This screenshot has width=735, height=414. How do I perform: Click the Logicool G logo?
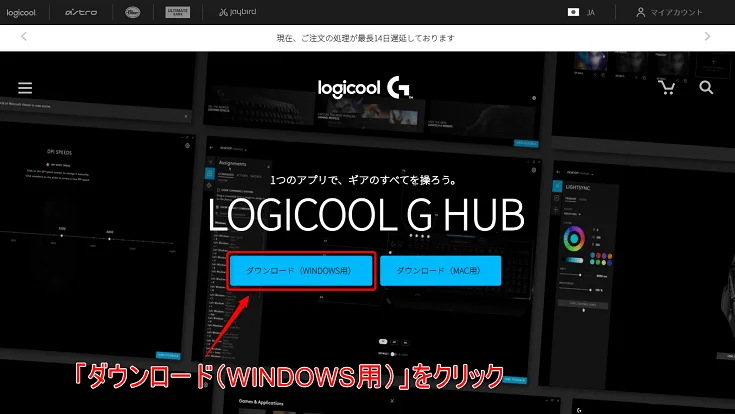point(365,88)
